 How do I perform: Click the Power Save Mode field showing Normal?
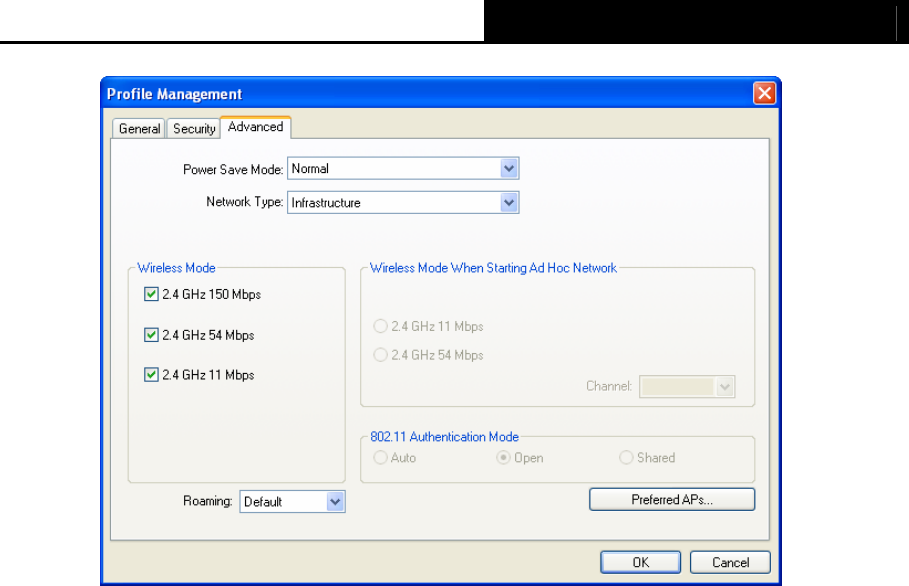403,169
